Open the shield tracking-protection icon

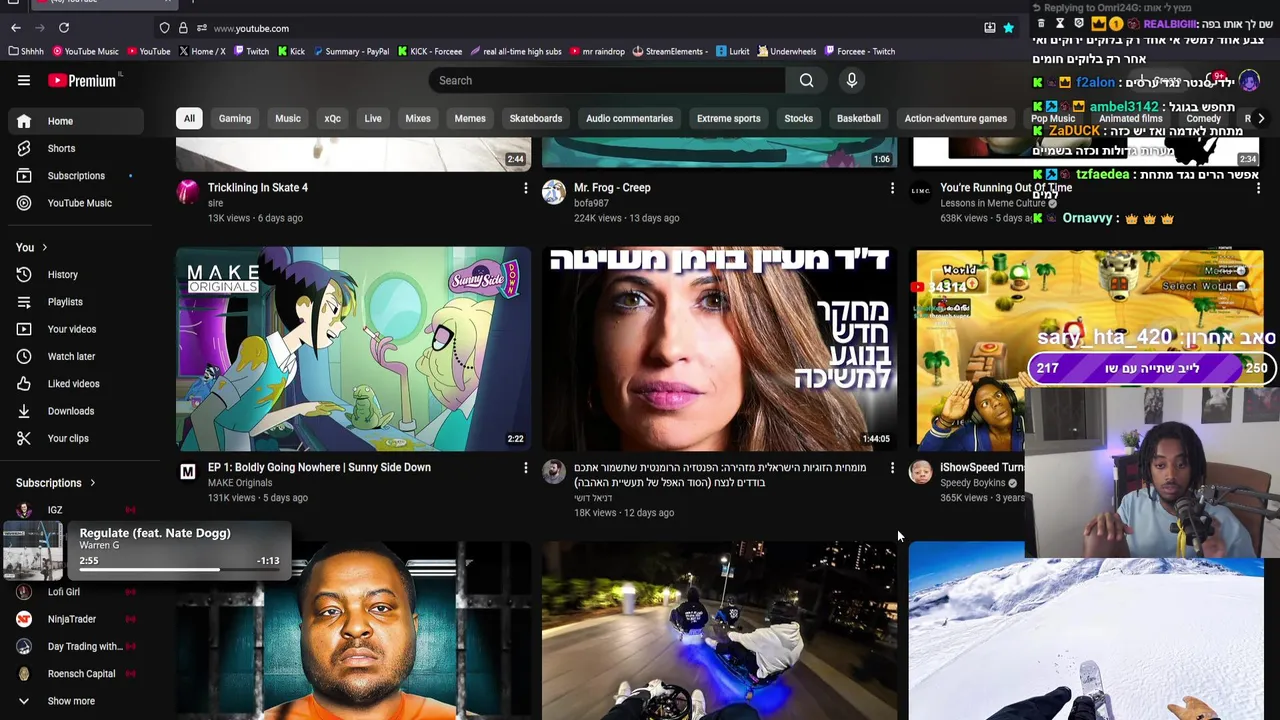165,28
